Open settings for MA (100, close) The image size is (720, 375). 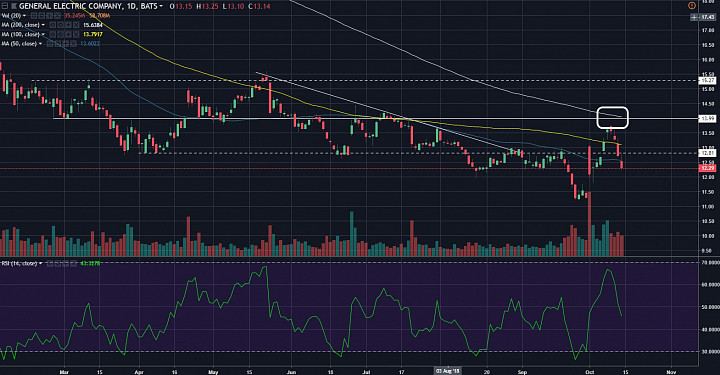pos(60,34)
